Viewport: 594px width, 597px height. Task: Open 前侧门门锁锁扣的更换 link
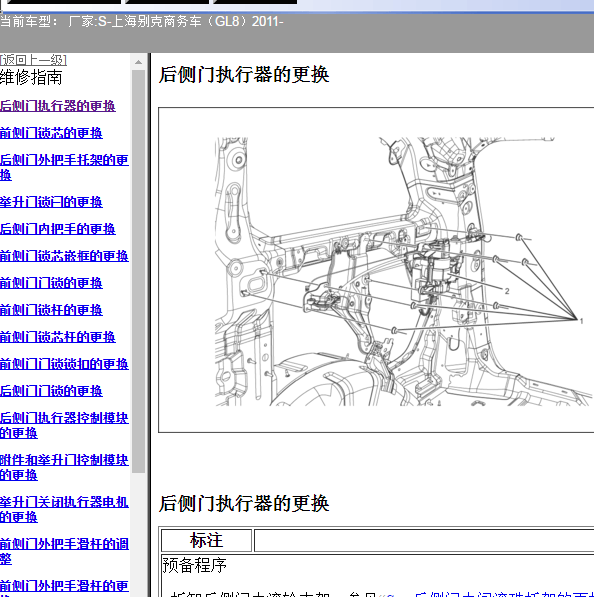[x=64, y=364]
